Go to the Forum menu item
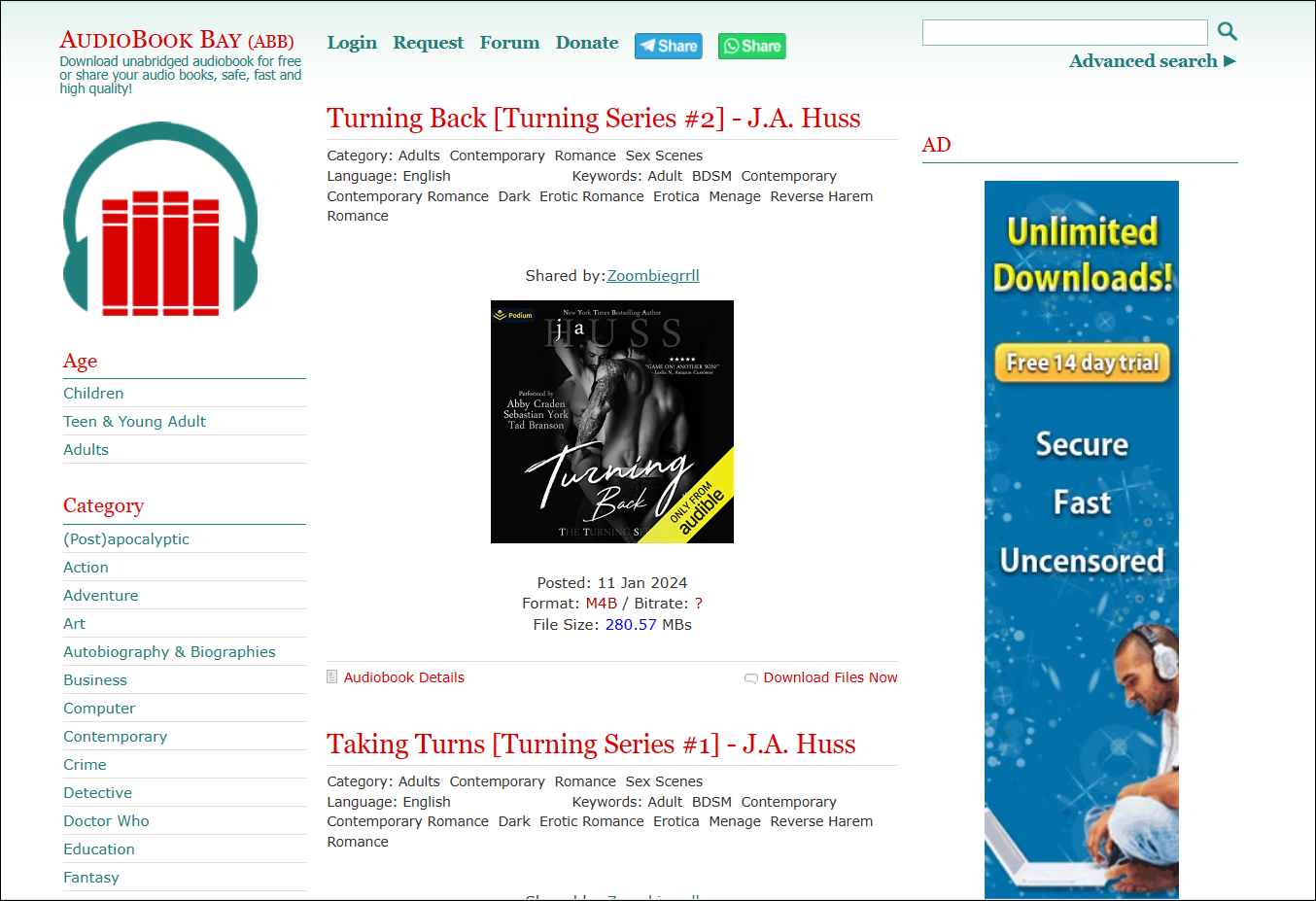 point(509,43)
